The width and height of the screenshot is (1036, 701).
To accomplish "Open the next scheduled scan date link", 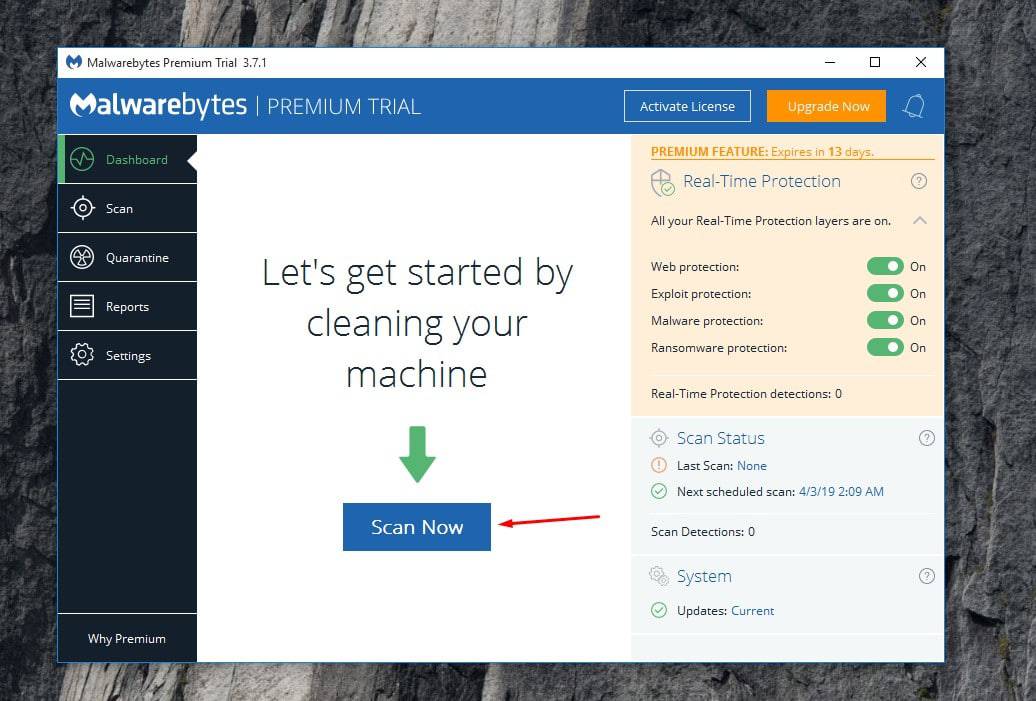I will click(x=840, y=492).
